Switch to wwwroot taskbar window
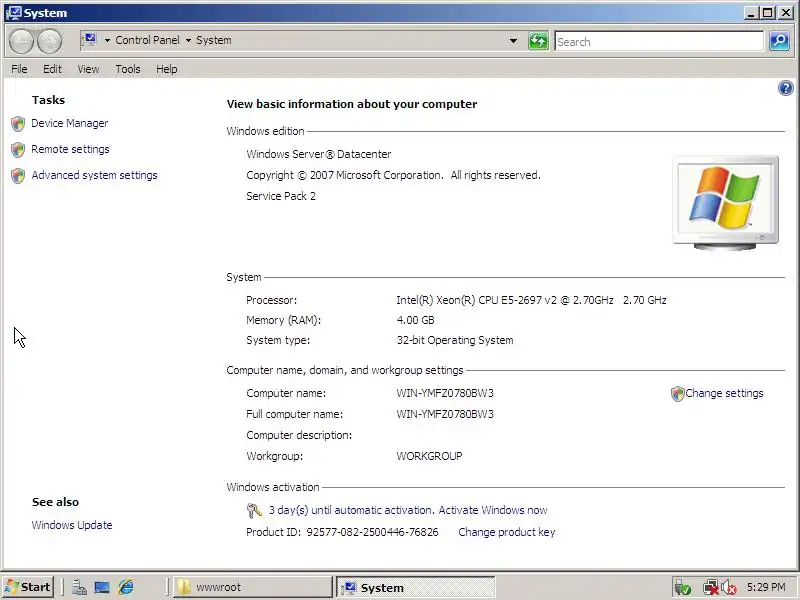Viewport: 800px width, 600px height. (253, 587)
